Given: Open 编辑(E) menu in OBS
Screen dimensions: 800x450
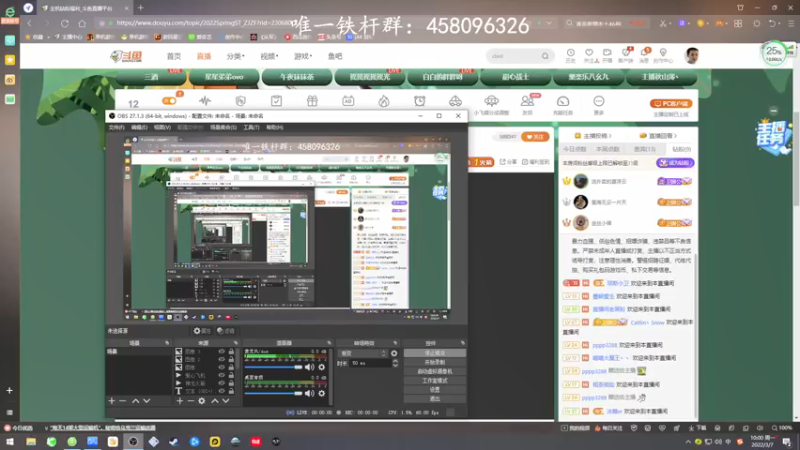Looking at the screenshot, I should [x=139, y=127].
